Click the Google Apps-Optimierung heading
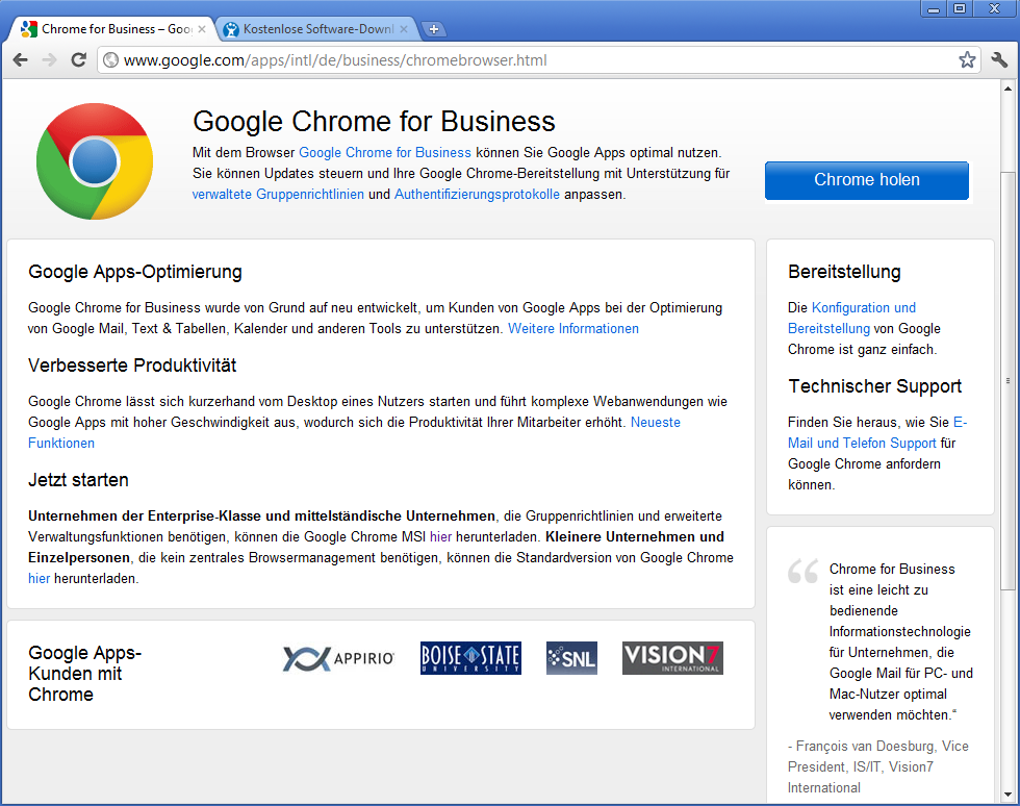This screenshot has height=806, width=1020. [x=135, y=272]
